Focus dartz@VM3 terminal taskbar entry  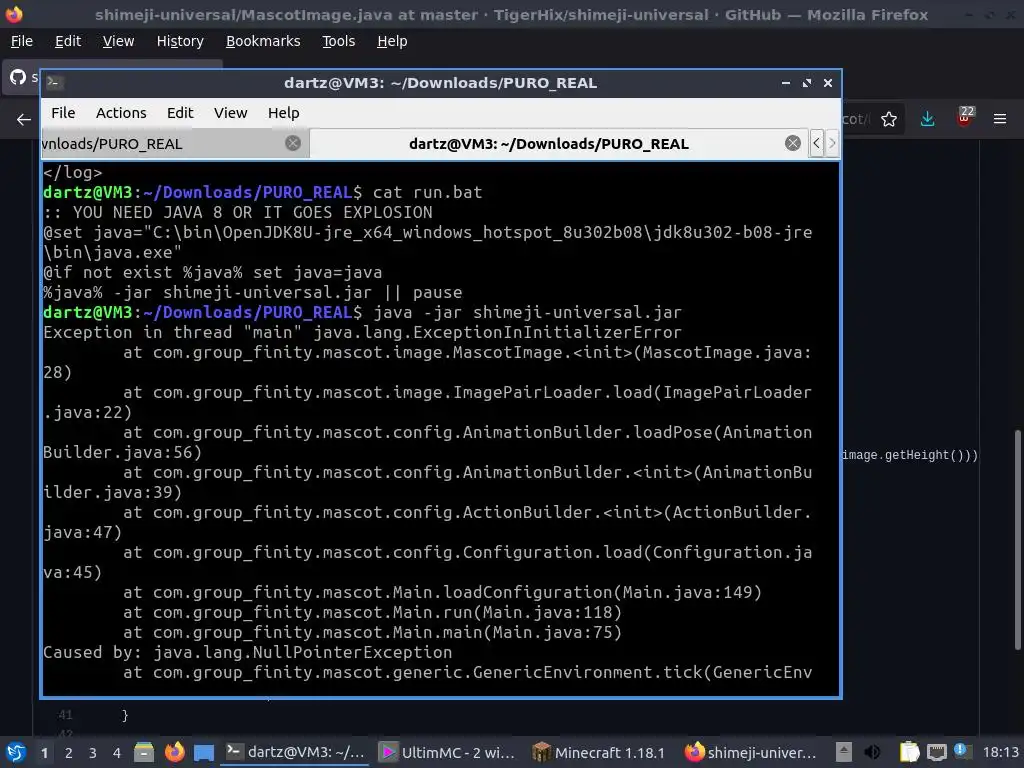(x=295, y=752)
